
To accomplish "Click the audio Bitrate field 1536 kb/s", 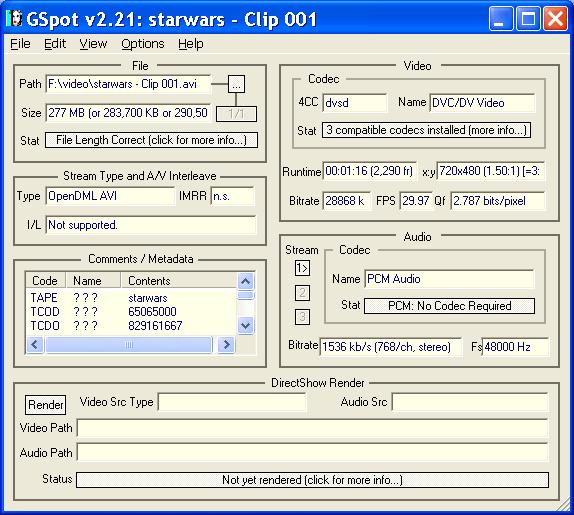I will click(391, 347).
